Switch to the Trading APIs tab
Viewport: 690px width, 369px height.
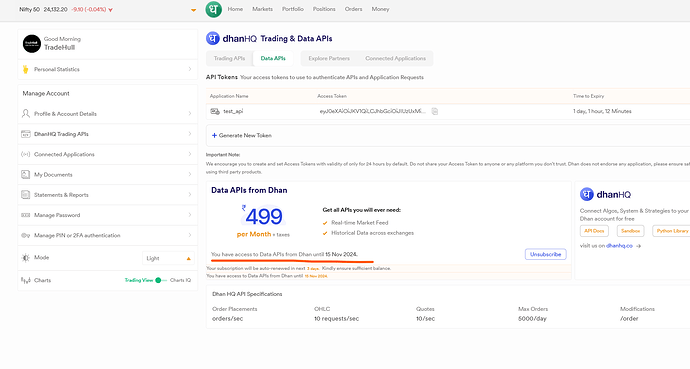click(229, 58)
